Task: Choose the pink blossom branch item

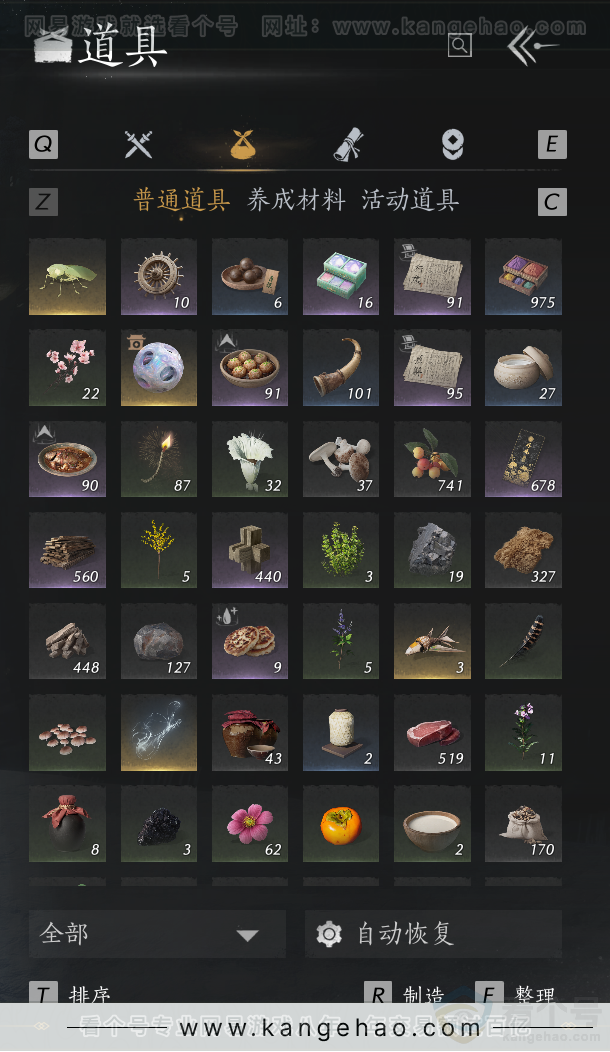Action: pyautogui.click(x=67, y=368)
